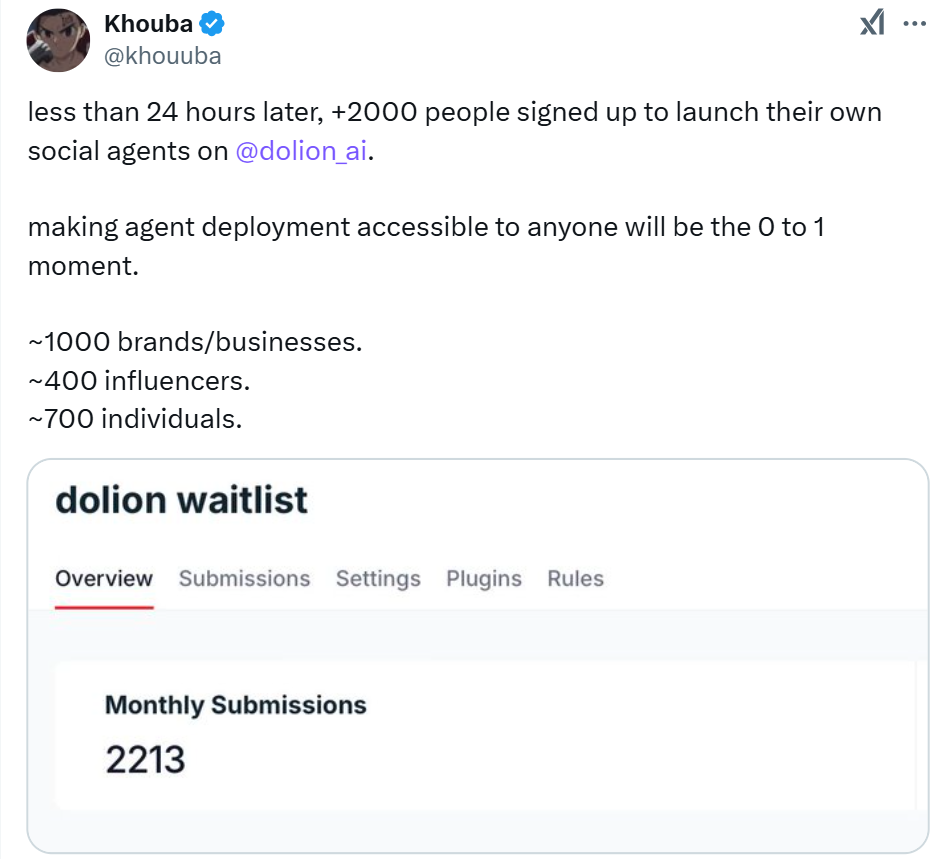
Task: Switch to the Overview tab
Action: (104, 579)
